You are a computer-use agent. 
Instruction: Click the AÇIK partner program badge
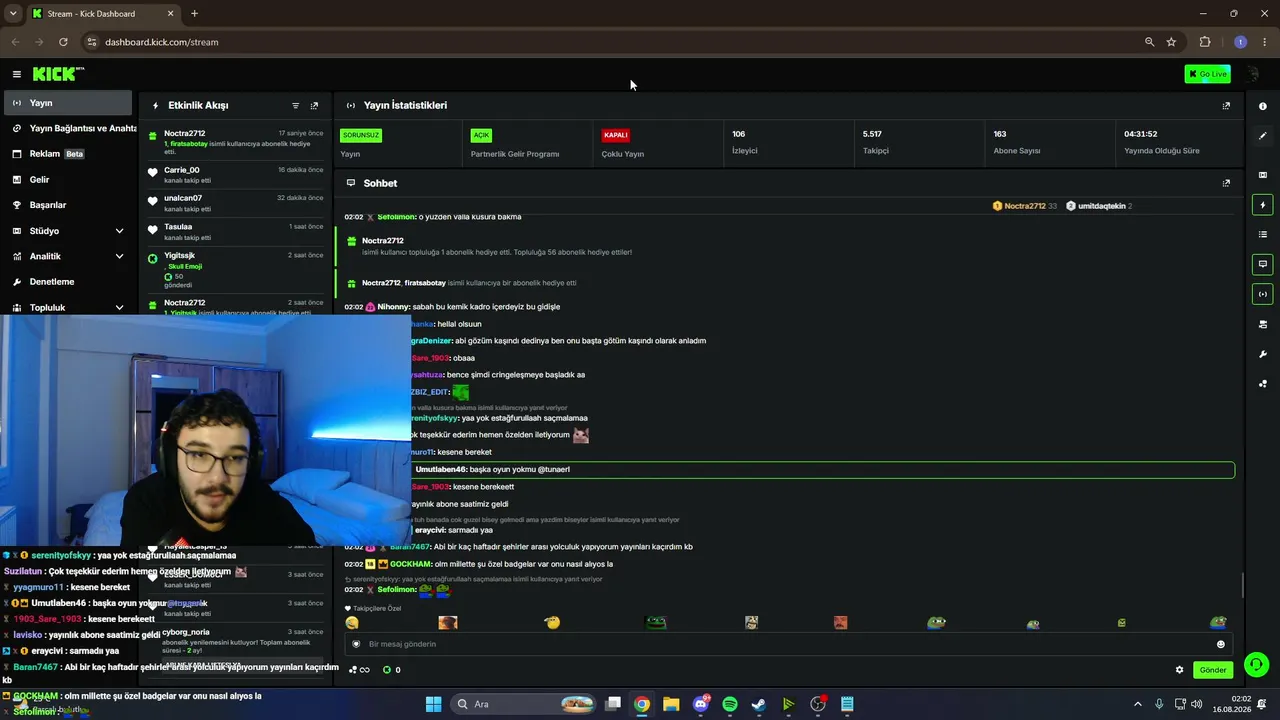[x=481, y=135]
